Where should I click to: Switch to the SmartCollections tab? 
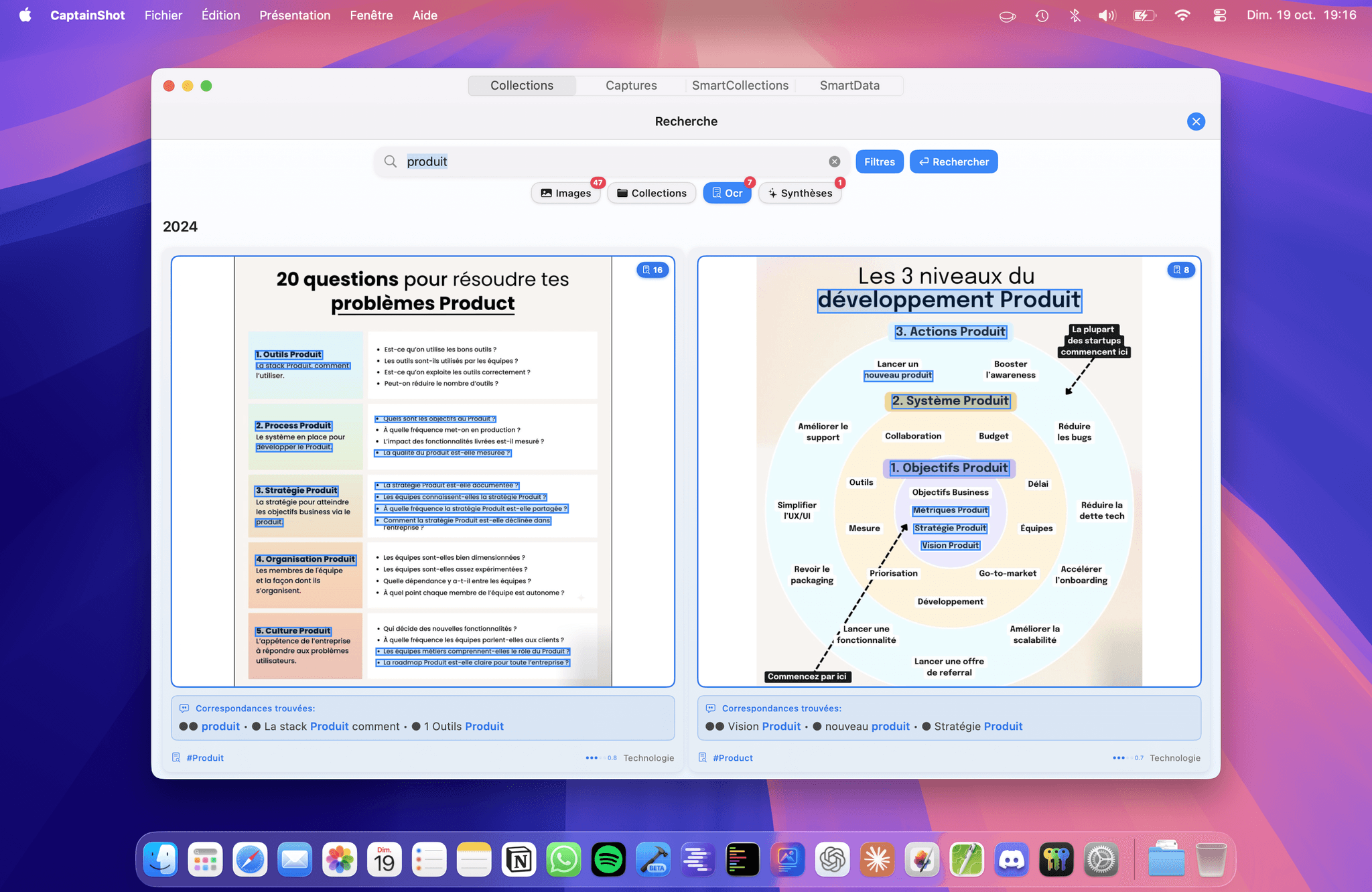tap(740, 86)
